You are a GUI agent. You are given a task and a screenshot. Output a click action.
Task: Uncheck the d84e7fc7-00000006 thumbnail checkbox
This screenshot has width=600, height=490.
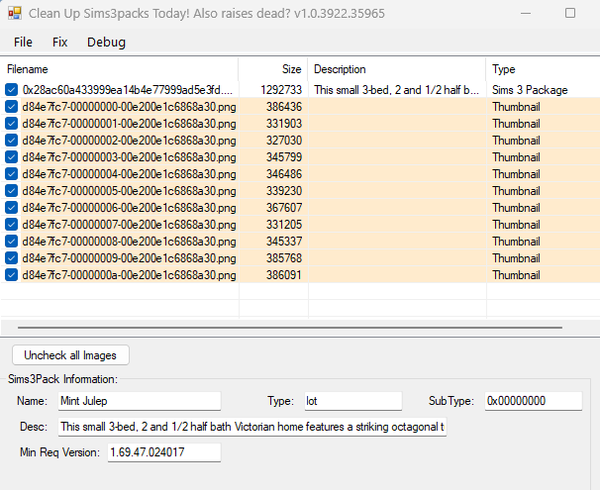[11, 208]
